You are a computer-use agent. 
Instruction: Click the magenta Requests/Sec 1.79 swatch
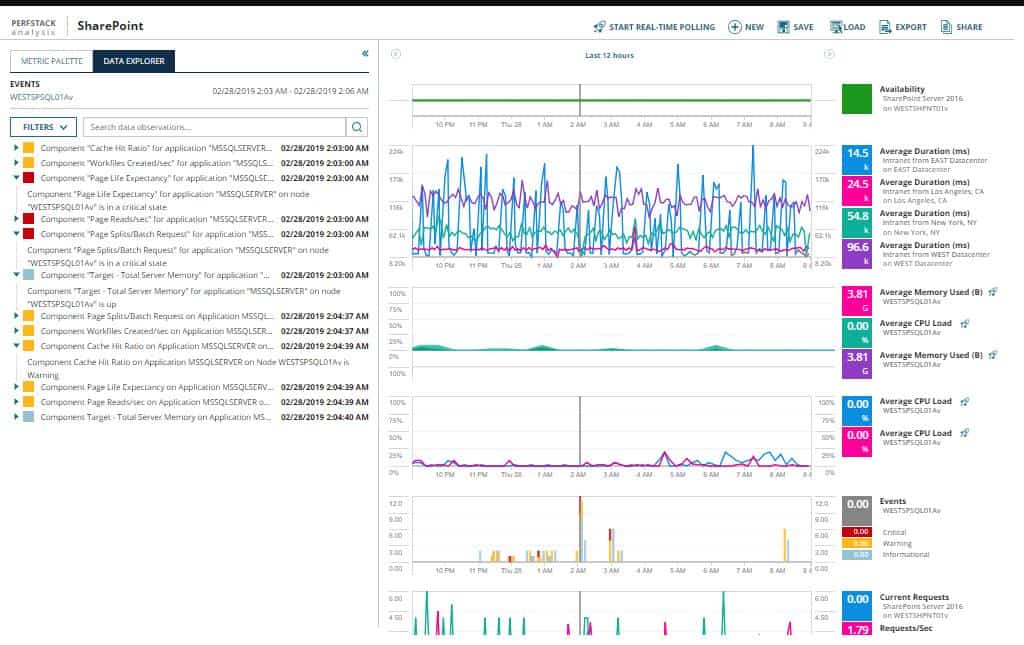(856, 629)
